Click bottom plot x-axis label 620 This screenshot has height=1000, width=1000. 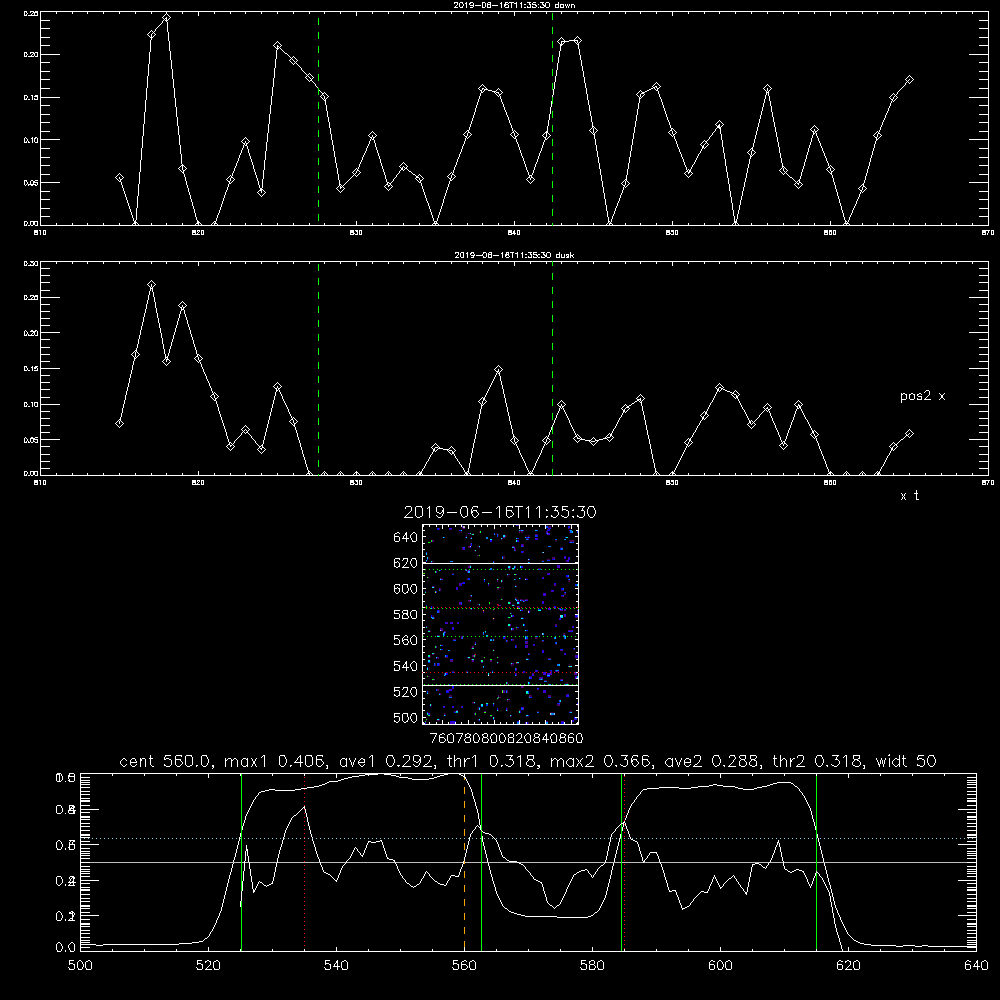(x=848, y=966)
